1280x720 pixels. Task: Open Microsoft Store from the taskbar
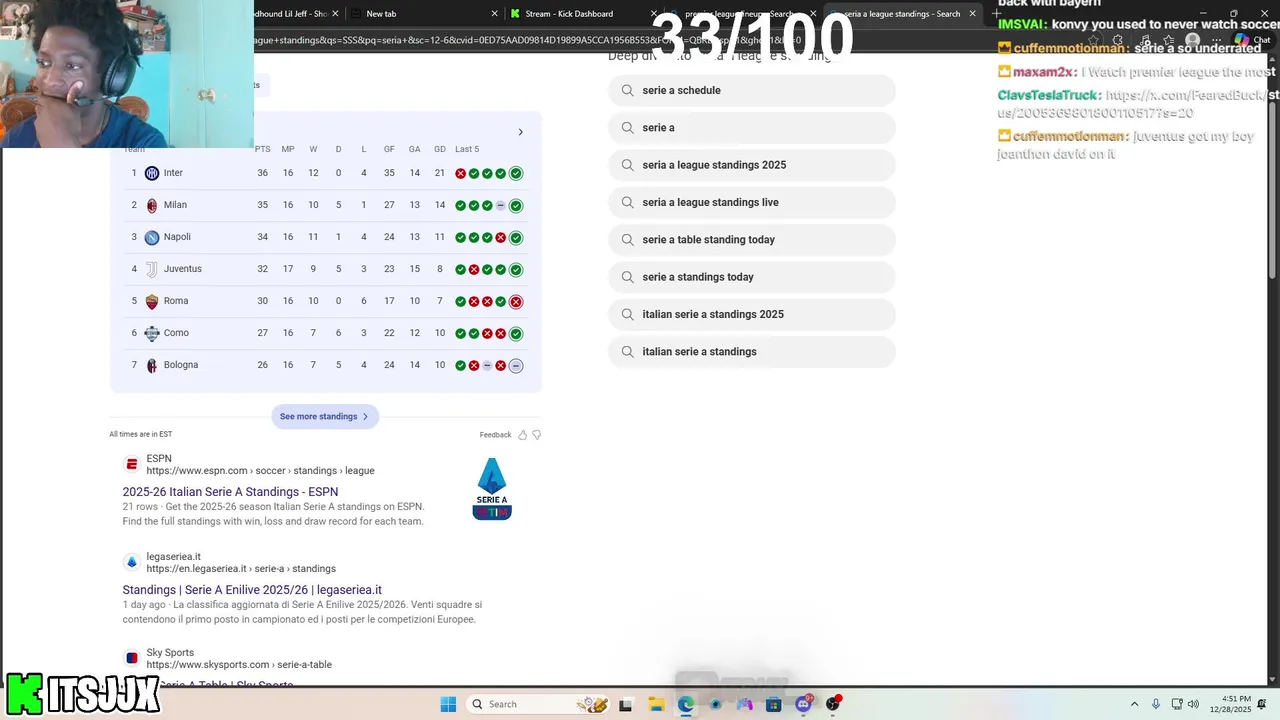[x=774, y=704]
